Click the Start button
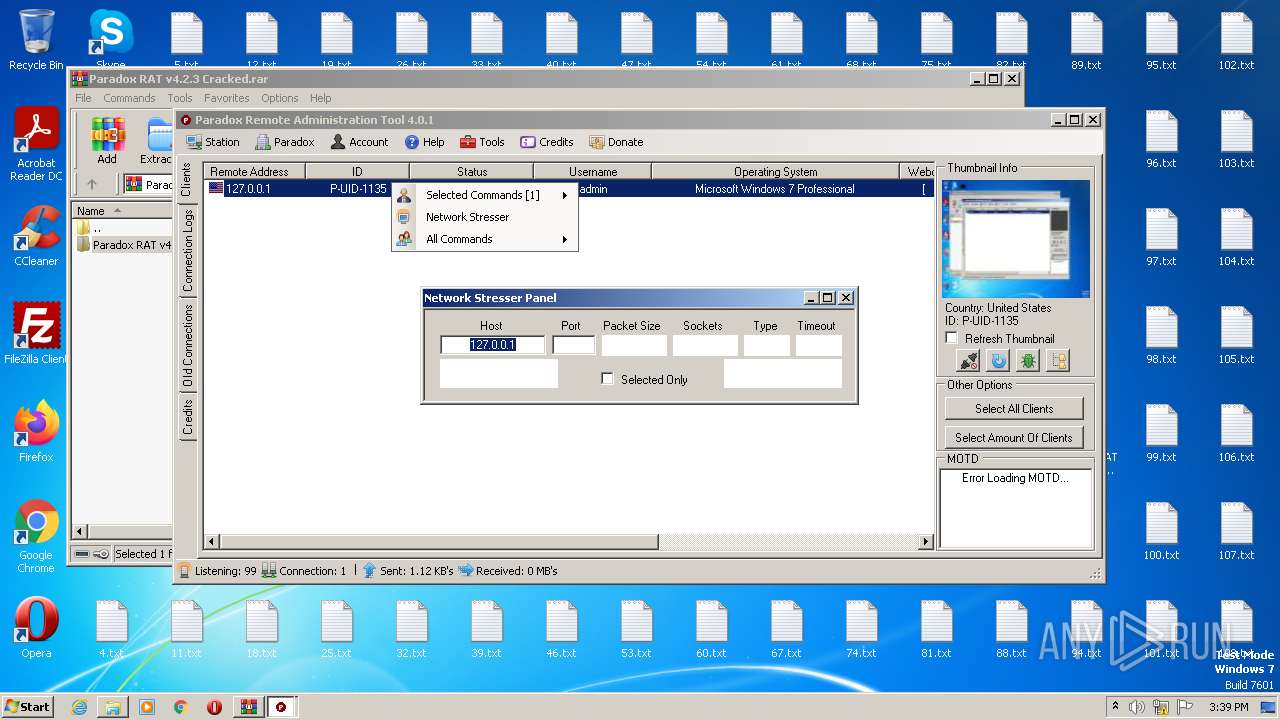 pyautogui.click(x=28, y=706)
